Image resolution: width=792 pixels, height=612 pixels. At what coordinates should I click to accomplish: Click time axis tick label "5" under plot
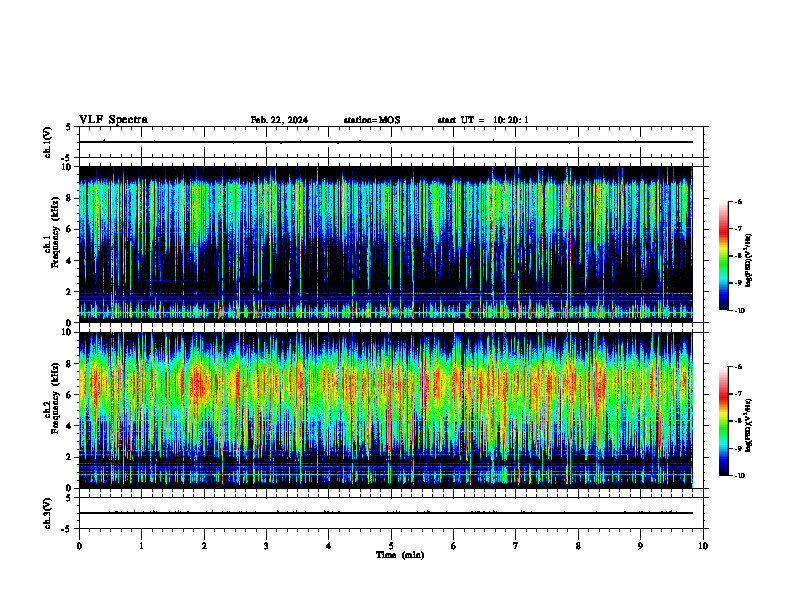tap(391, 546)
